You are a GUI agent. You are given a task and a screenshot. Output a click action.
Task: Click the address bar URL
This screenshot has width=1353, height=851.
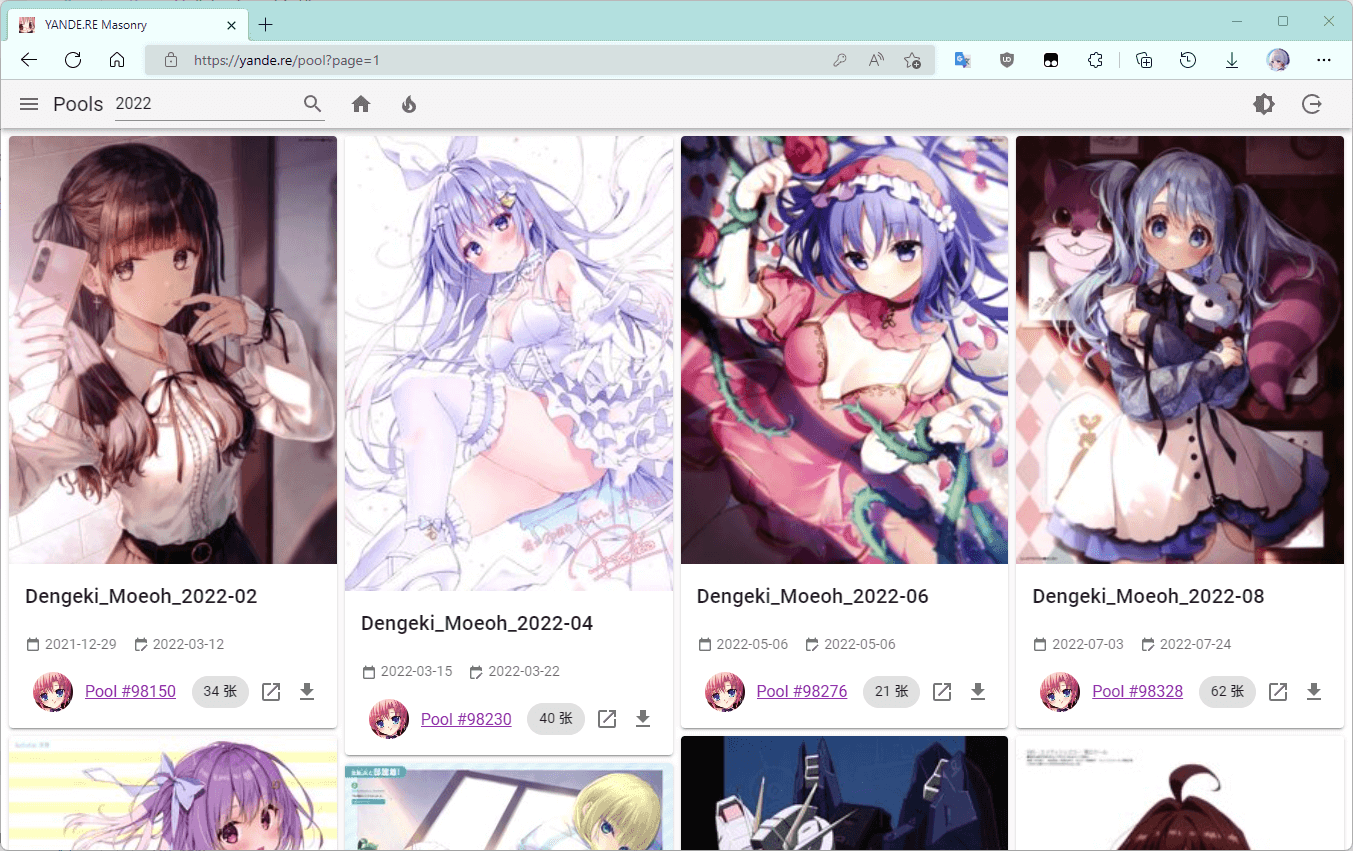pos(287,60)
